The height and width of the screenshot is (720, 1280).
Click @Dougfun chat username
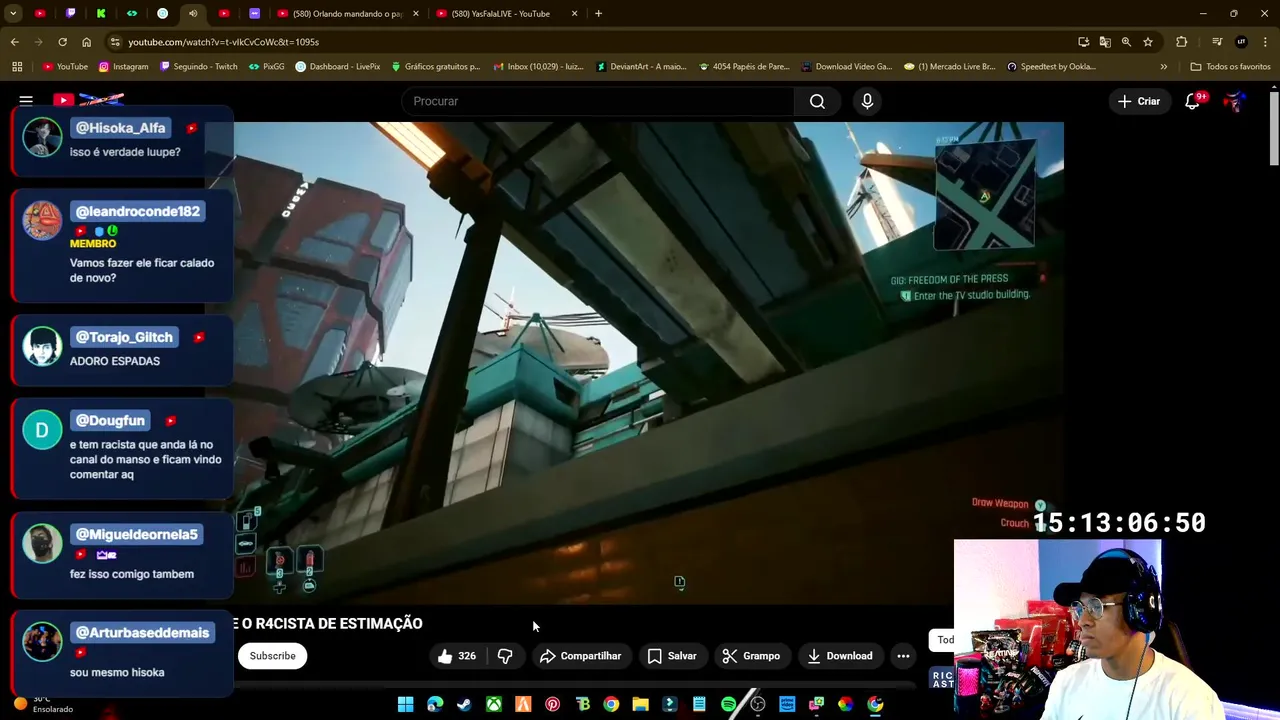(x=110, y=421)
